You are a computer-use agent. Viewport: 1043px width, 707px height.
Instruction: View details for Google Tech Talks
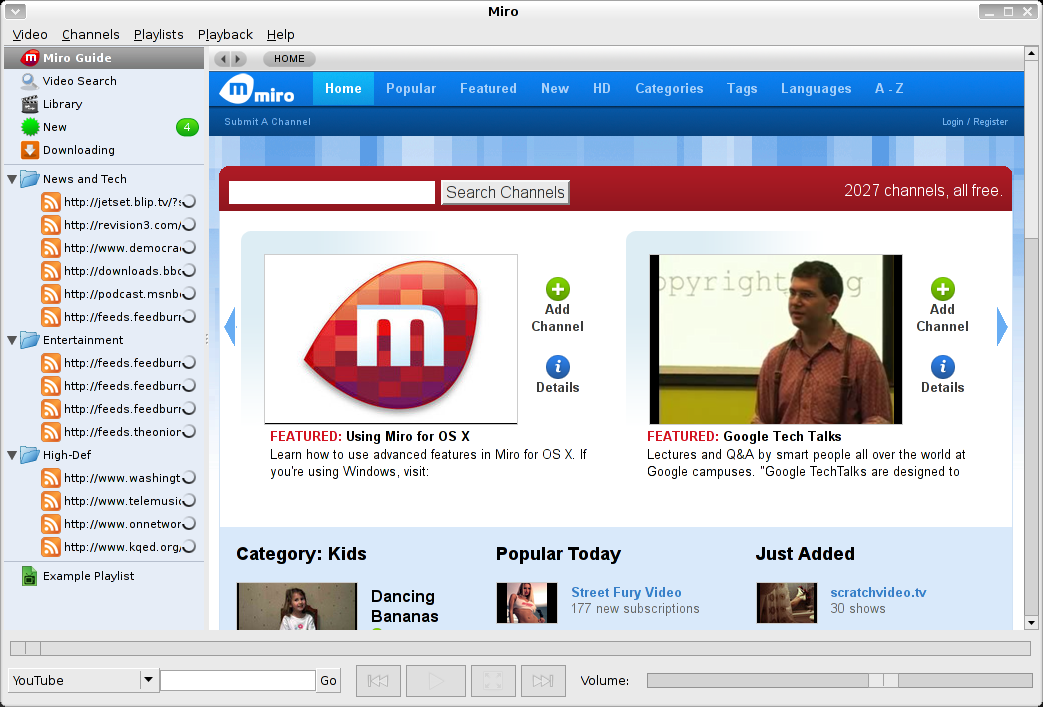942,375
